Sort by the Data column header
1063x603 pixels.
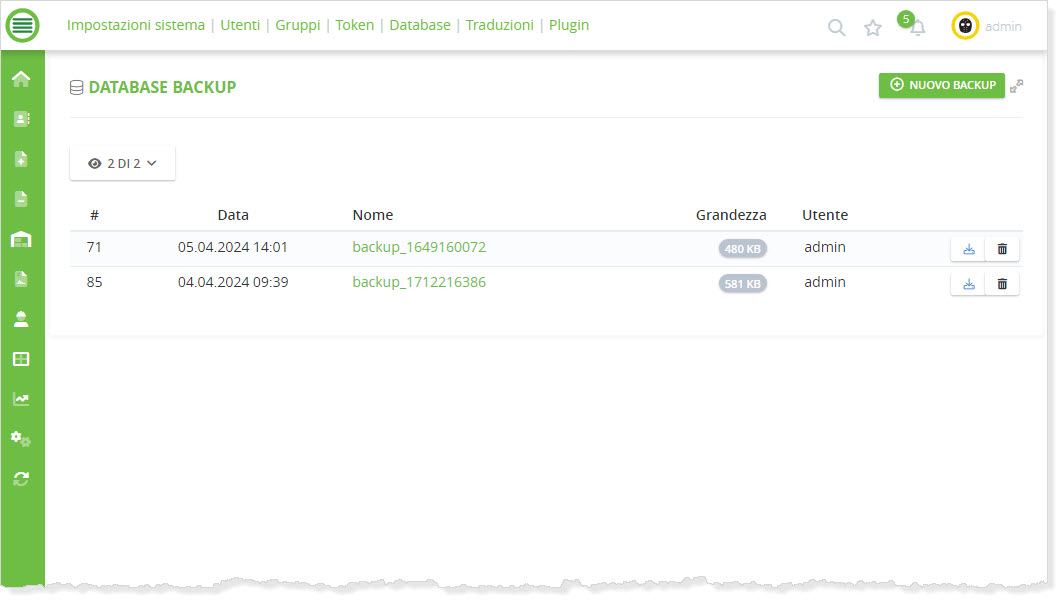(233, 215)
